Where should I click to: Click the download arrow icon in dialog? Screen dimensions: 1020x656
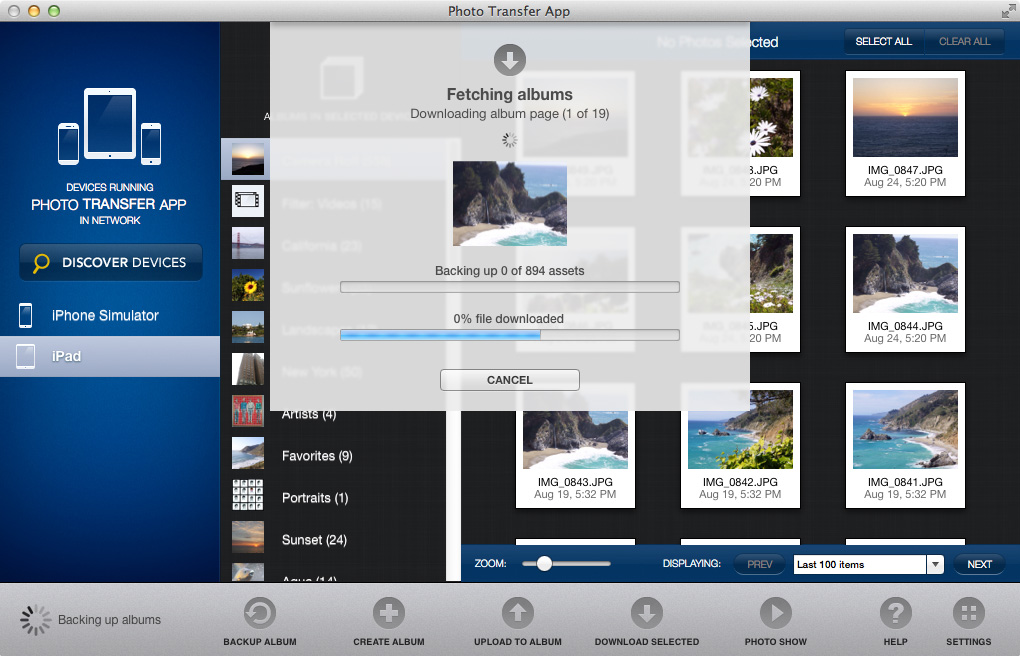pos(509,61)
